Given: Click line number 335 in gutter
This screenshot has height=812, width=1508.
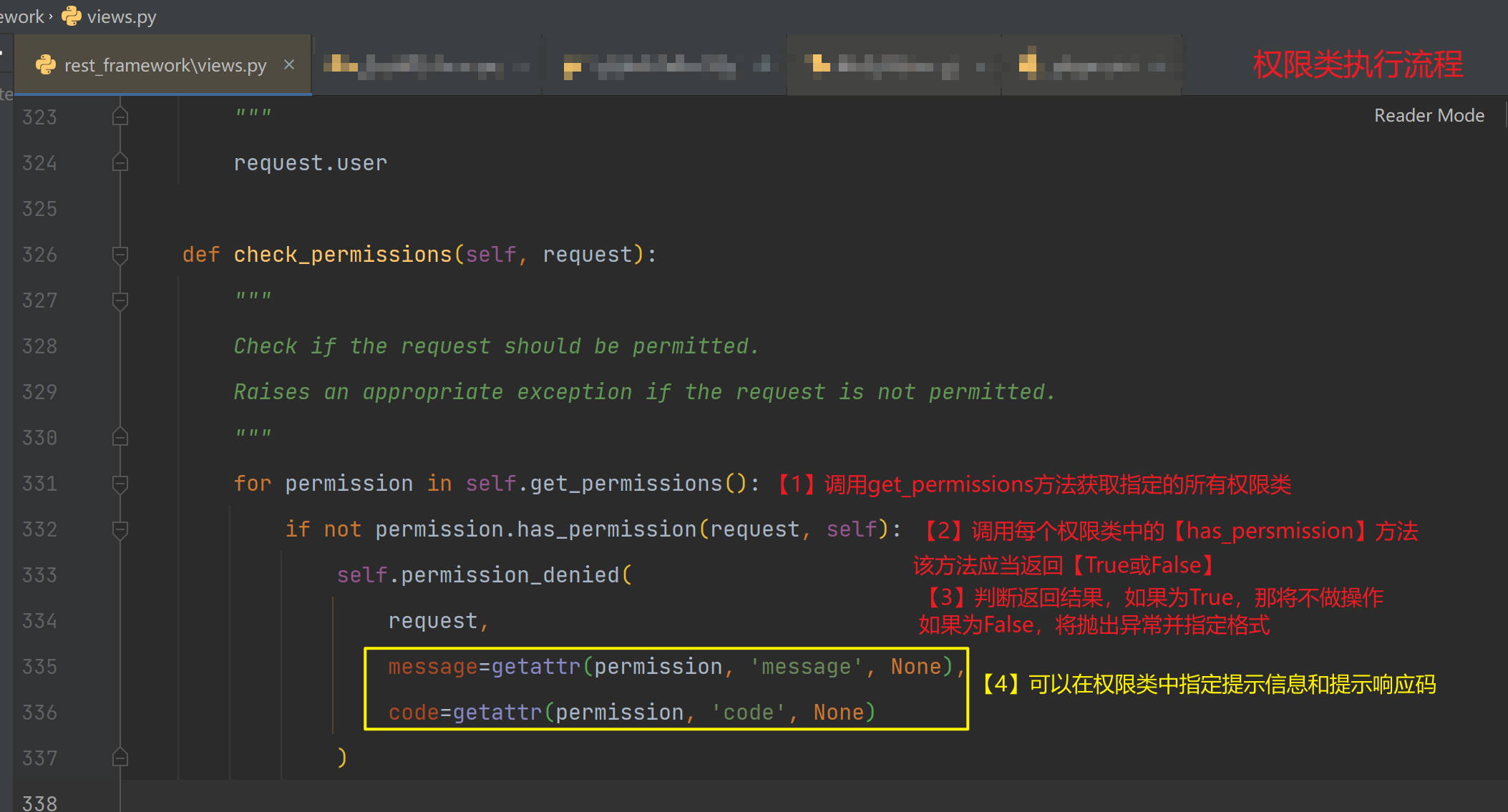Looking at the screenshot, I should pos(39,667).
